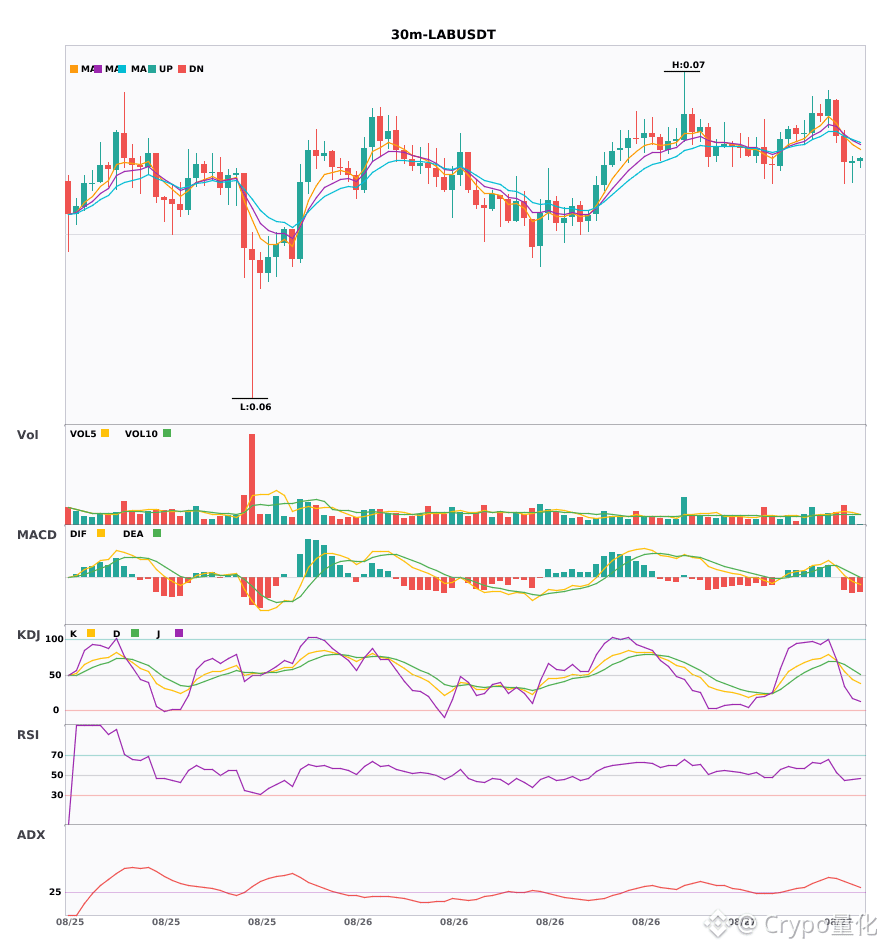
Task: Click the yellow VOL5 legend swatch
Action: (105, 433)
